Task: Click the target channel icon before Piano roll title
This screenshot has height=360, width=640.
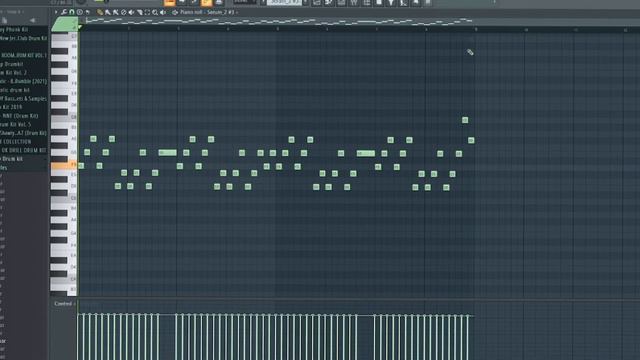Action: [175, 12]
